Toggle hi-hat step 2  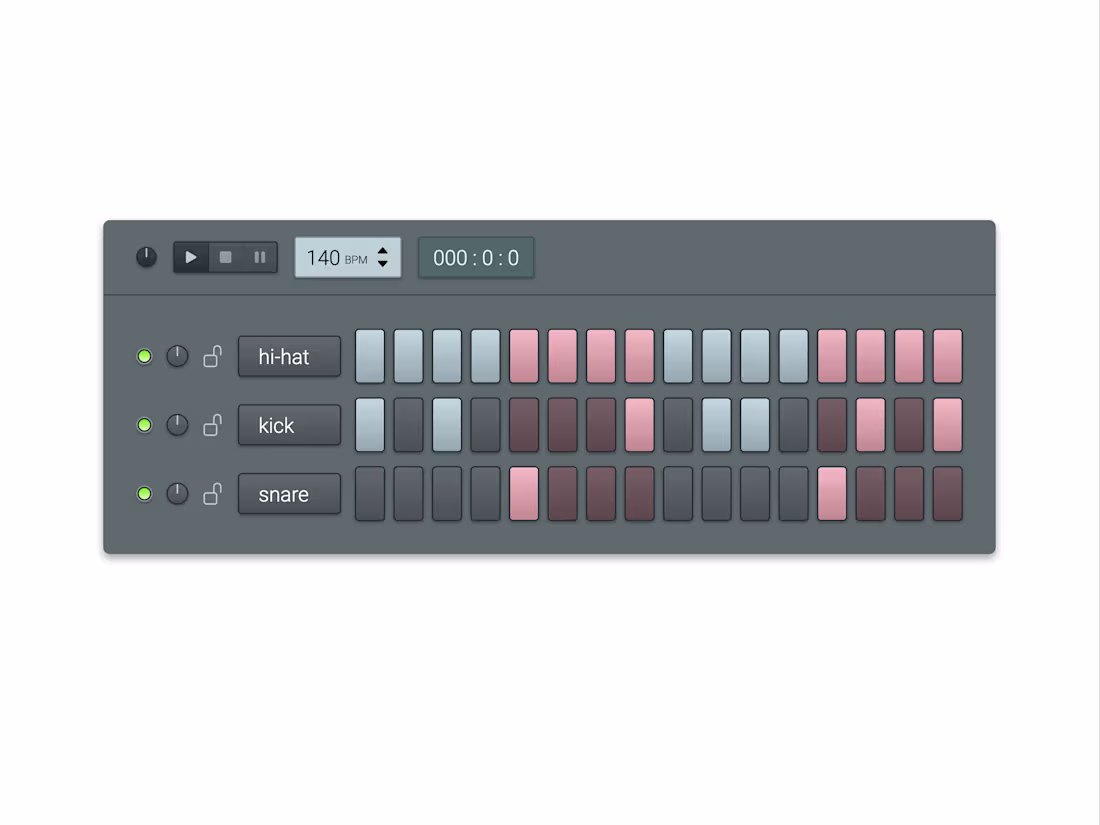pos(408,356)
